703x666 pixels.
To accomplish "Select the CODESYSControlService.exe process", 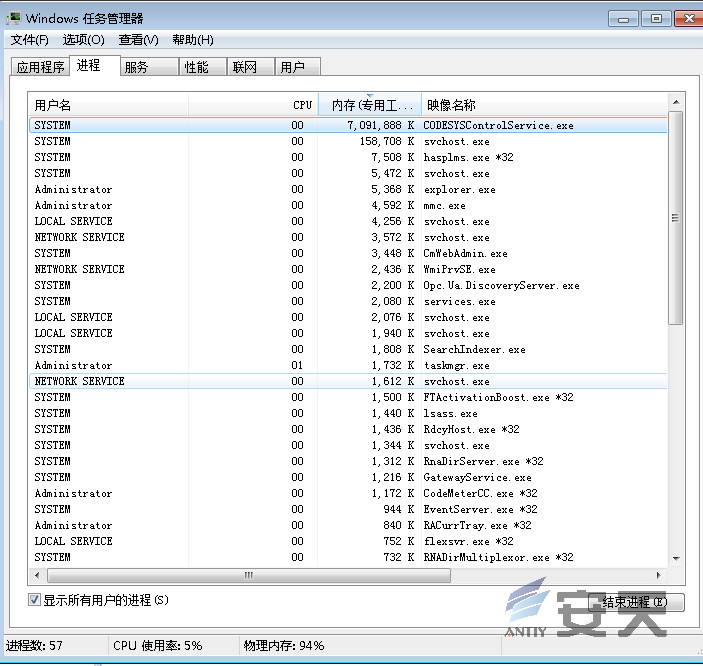I will pyautogui.click(x=348, y=125).
